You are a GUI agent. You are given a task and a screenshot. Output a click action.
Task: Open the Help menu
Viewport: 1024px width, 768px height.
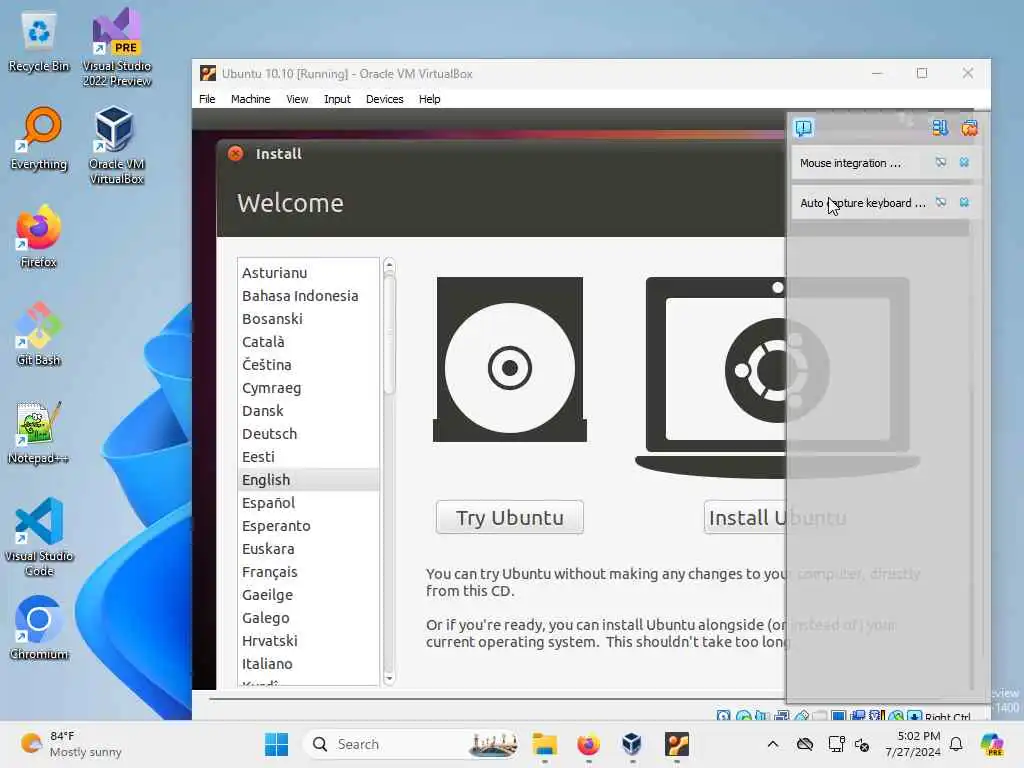click(430, 99)
